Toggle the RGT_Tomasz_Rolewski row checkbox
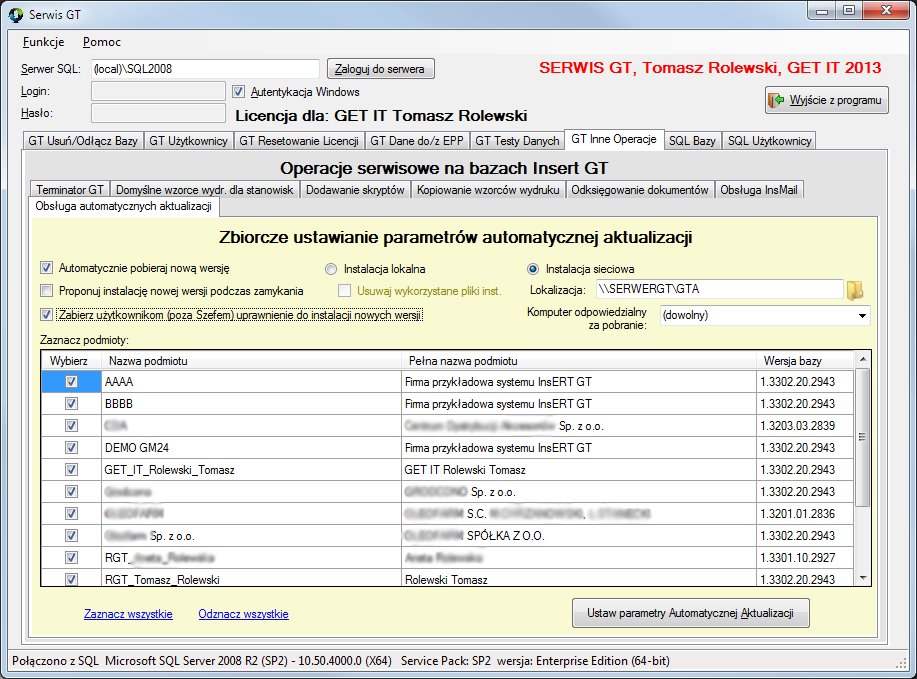Image resolution: width=917 pixels, height=679 pixels. 71,580
